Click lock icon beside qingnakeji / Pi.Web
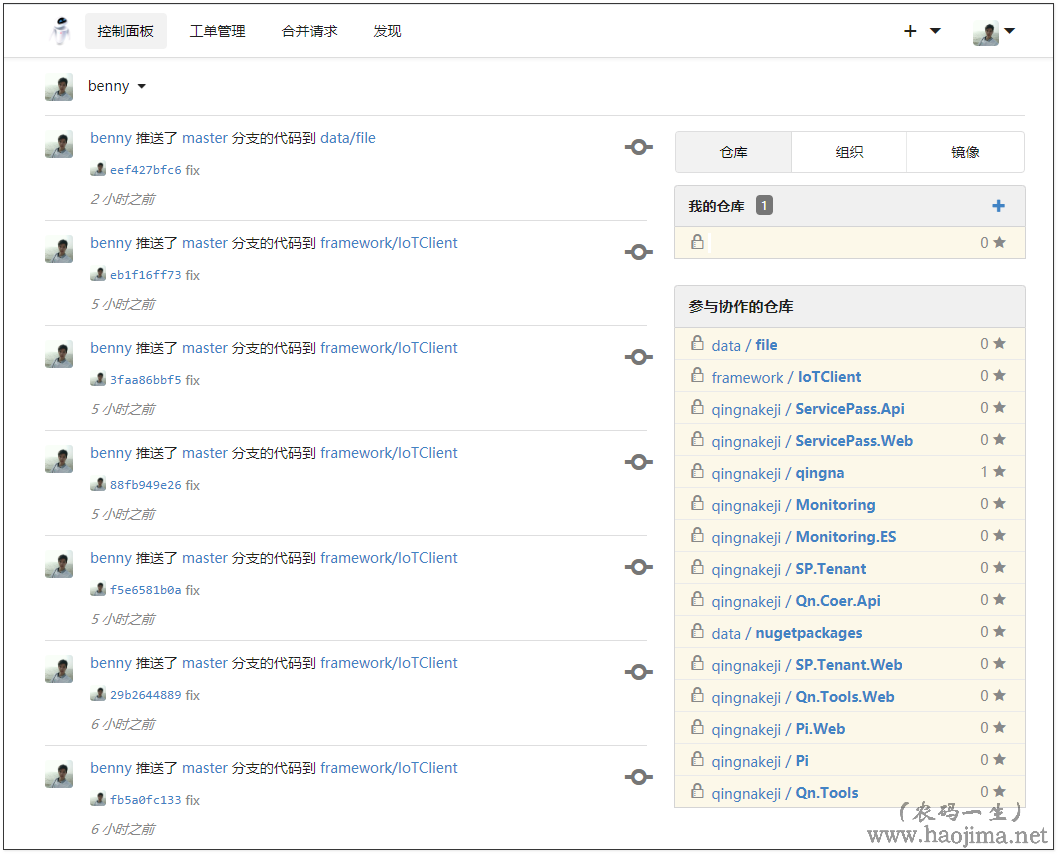This screenshot has height=854, width=1058. pyautogui.click(x=697, y=728)
